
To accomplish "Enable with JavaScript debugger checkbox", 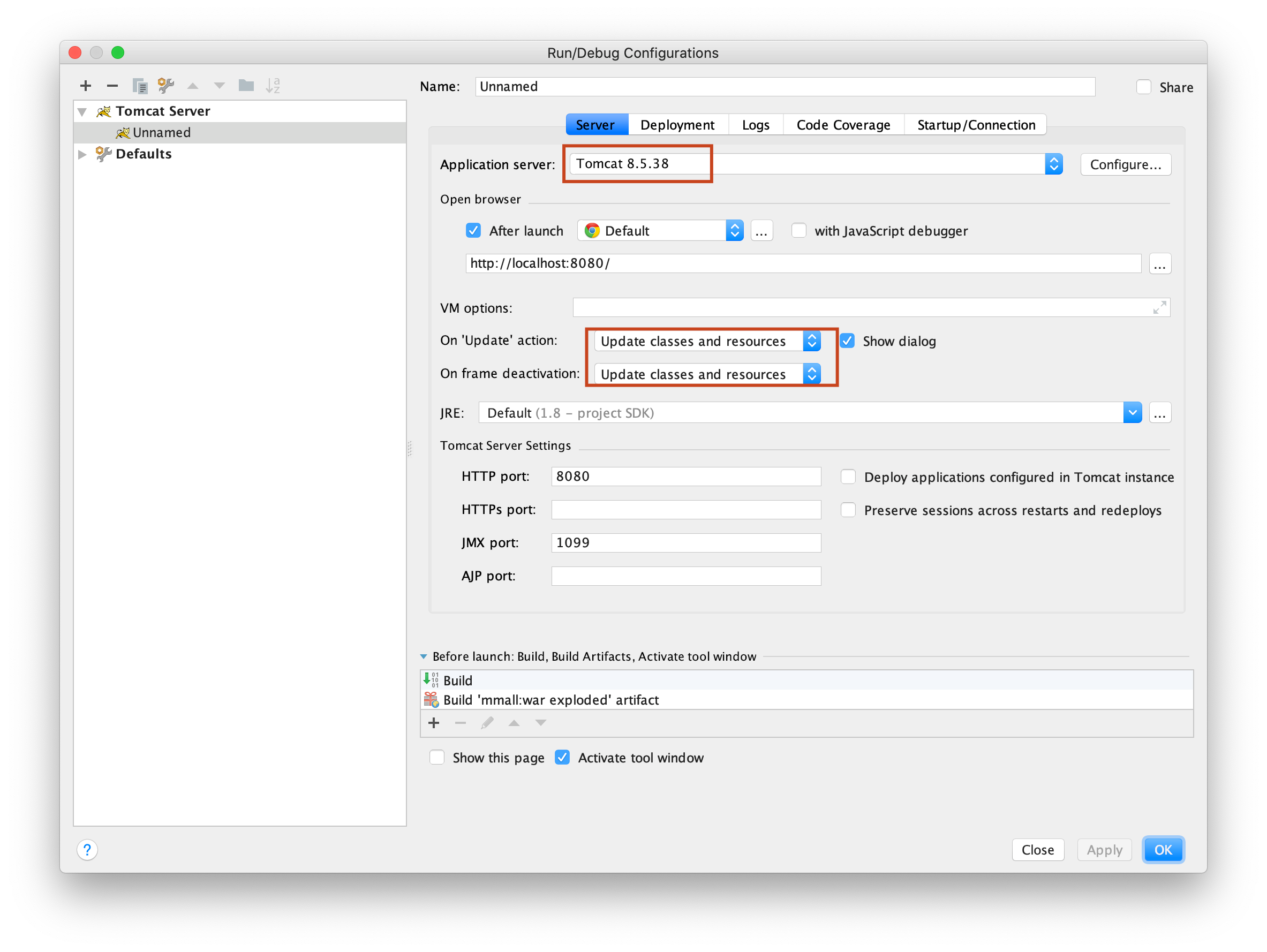I will coord(798,231).
